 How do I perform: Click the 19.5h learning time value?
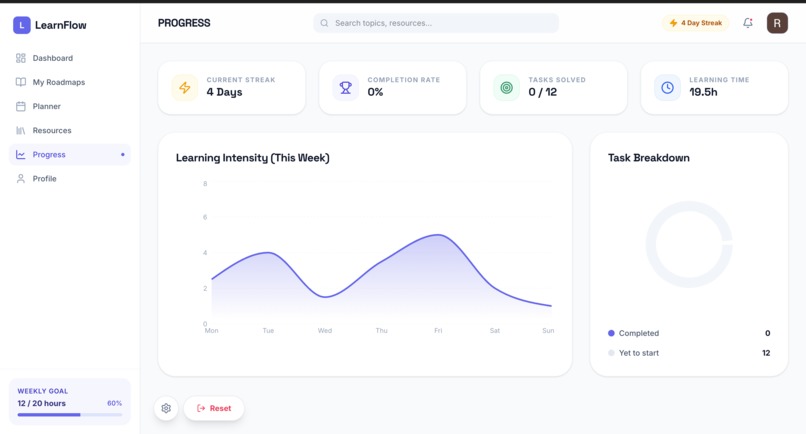[x=703, y=92]
